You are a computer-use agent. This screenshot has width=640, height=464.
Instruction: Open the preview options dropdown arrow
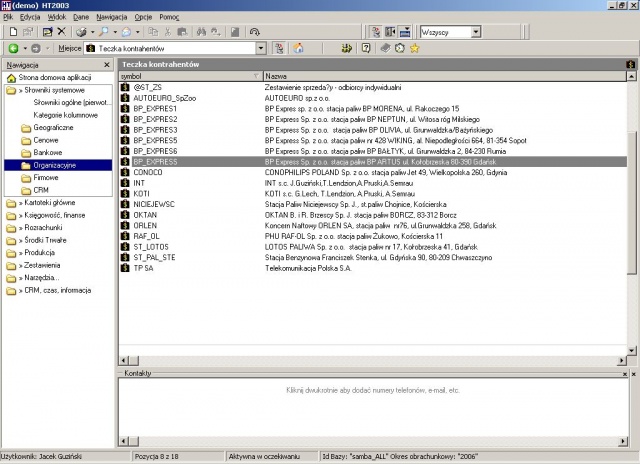point(115,32)
